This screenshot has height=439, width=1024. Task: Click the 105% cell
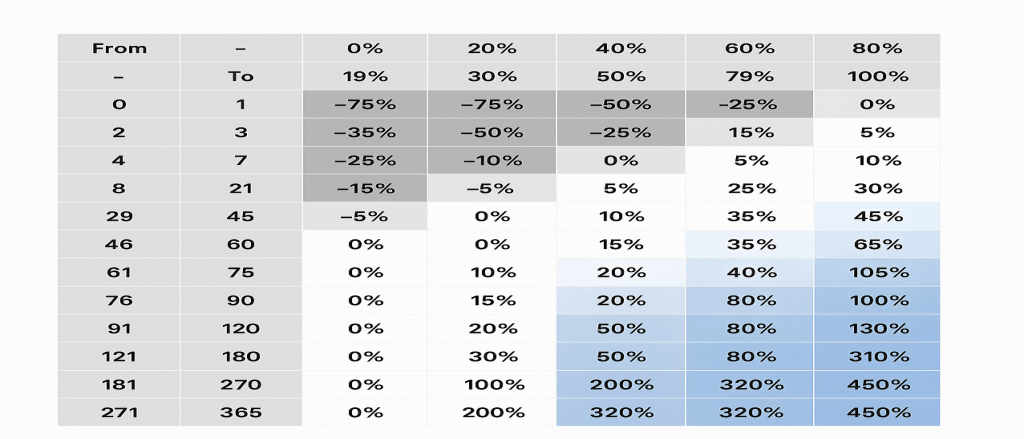(877, 272)
